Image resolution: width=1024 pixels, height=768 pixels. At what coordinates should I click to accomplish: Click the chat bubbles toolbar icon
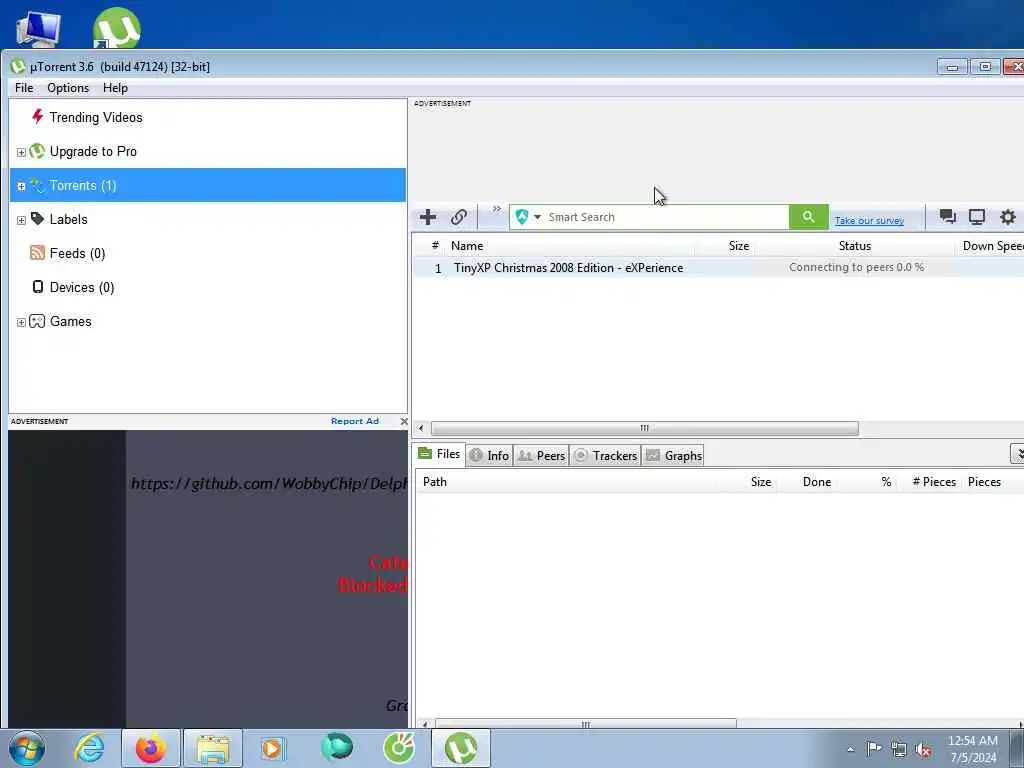pos(948,217)
